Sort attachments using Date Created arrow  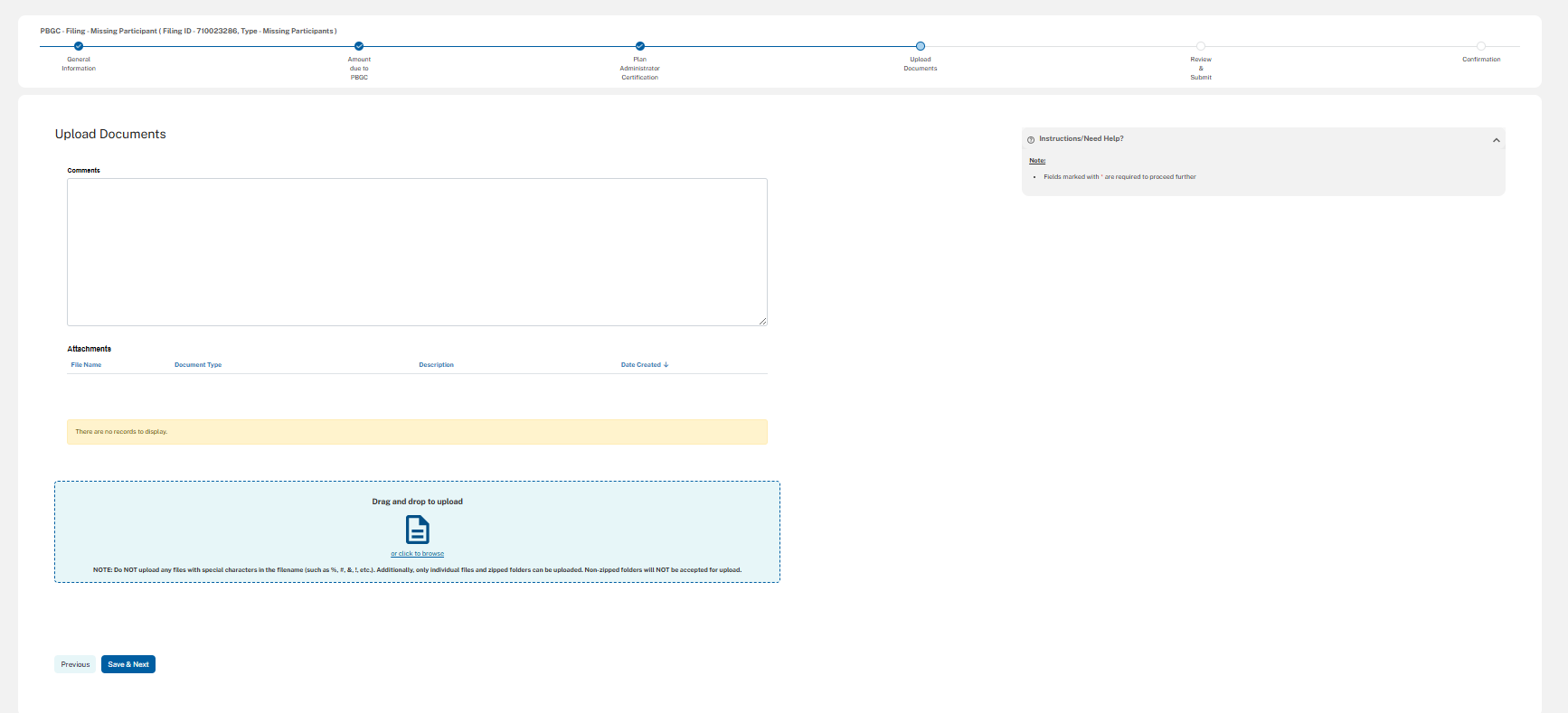point(666,365)
